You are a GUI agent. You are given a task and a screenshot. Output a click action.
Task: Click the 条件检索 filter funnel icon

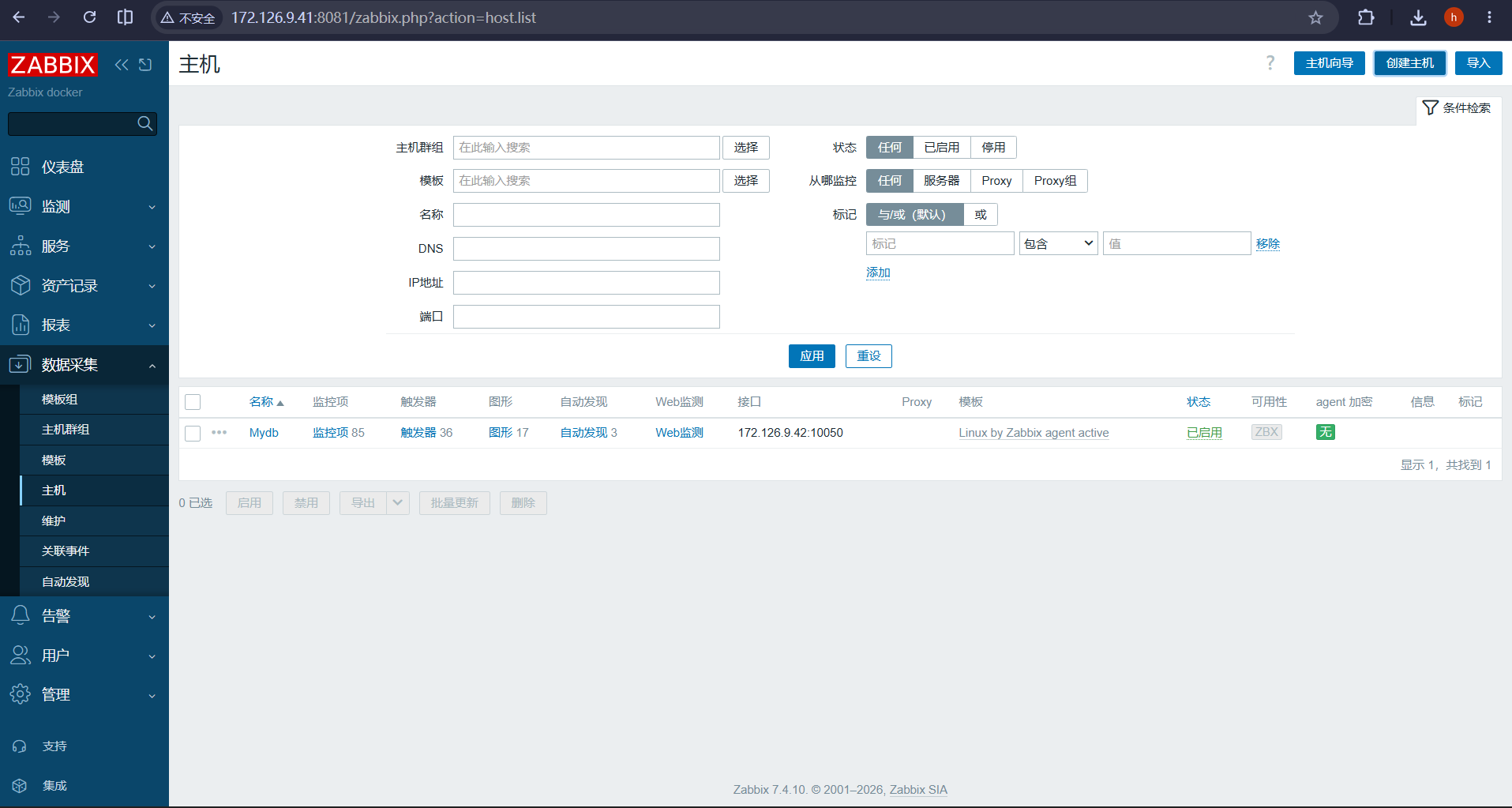click(x=1430, y=107)
